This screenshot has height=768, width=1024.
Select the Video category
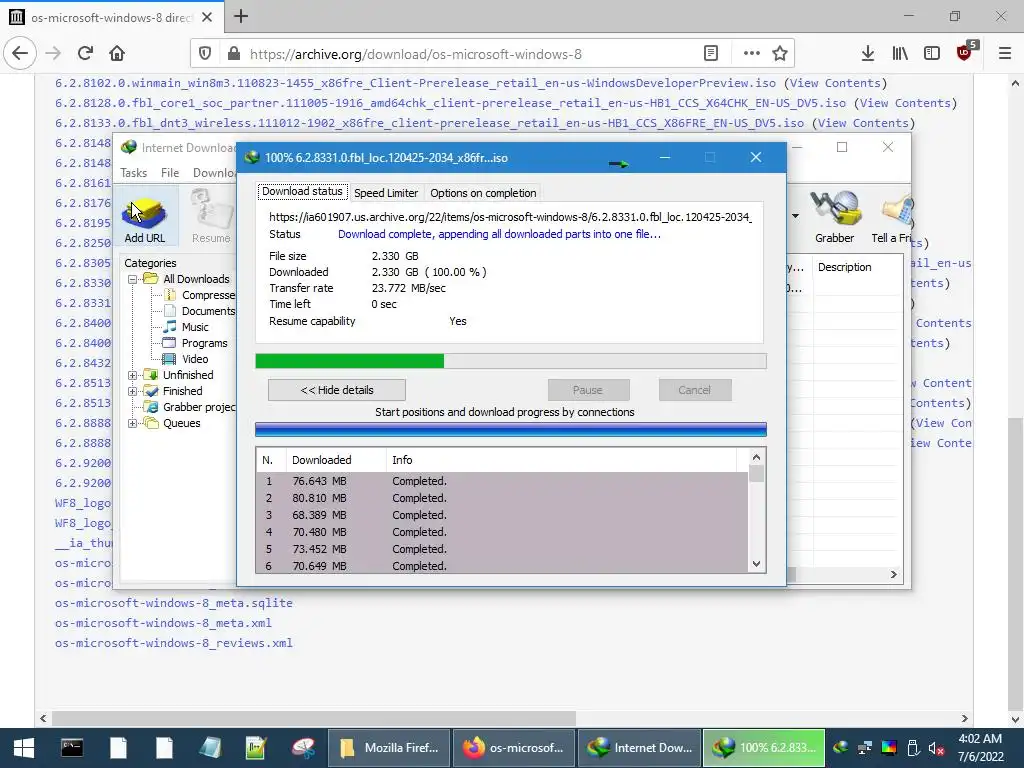(195, 359)
